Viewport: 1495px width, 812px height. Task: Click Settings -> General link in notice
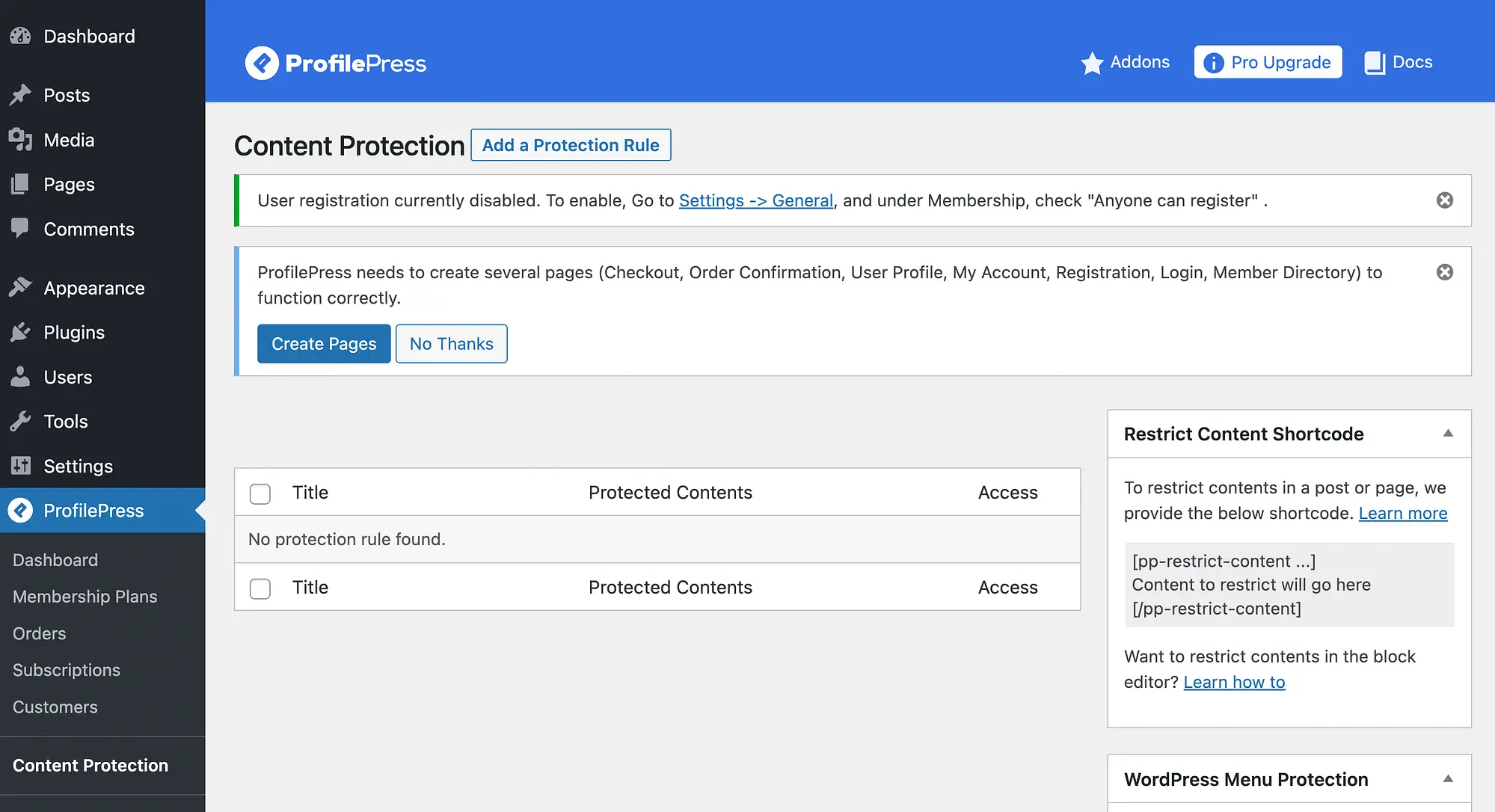pyautogui.click(x=755, y=199)
